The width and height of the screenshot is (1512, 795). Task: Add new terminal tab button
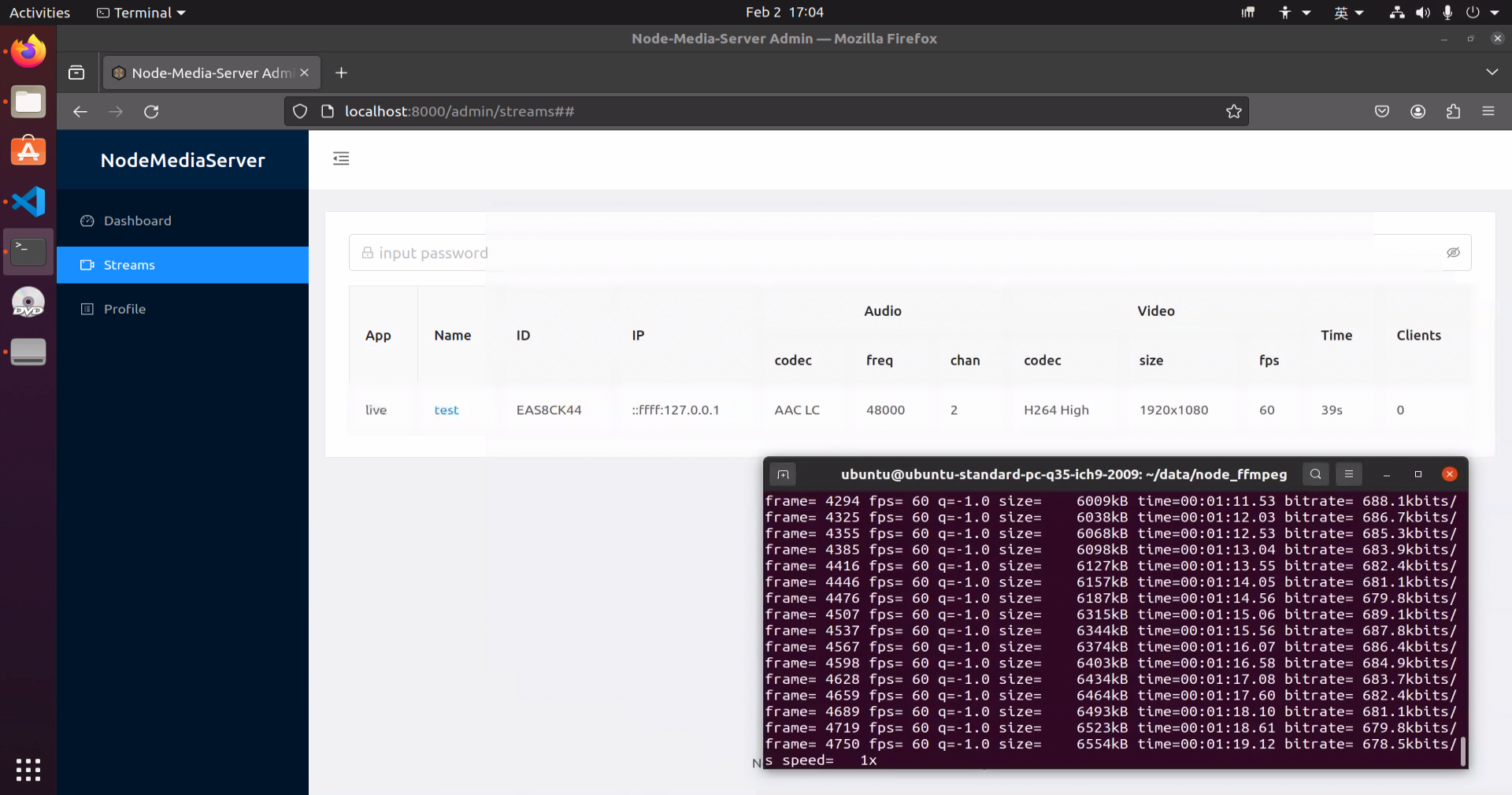pos(783,474)
